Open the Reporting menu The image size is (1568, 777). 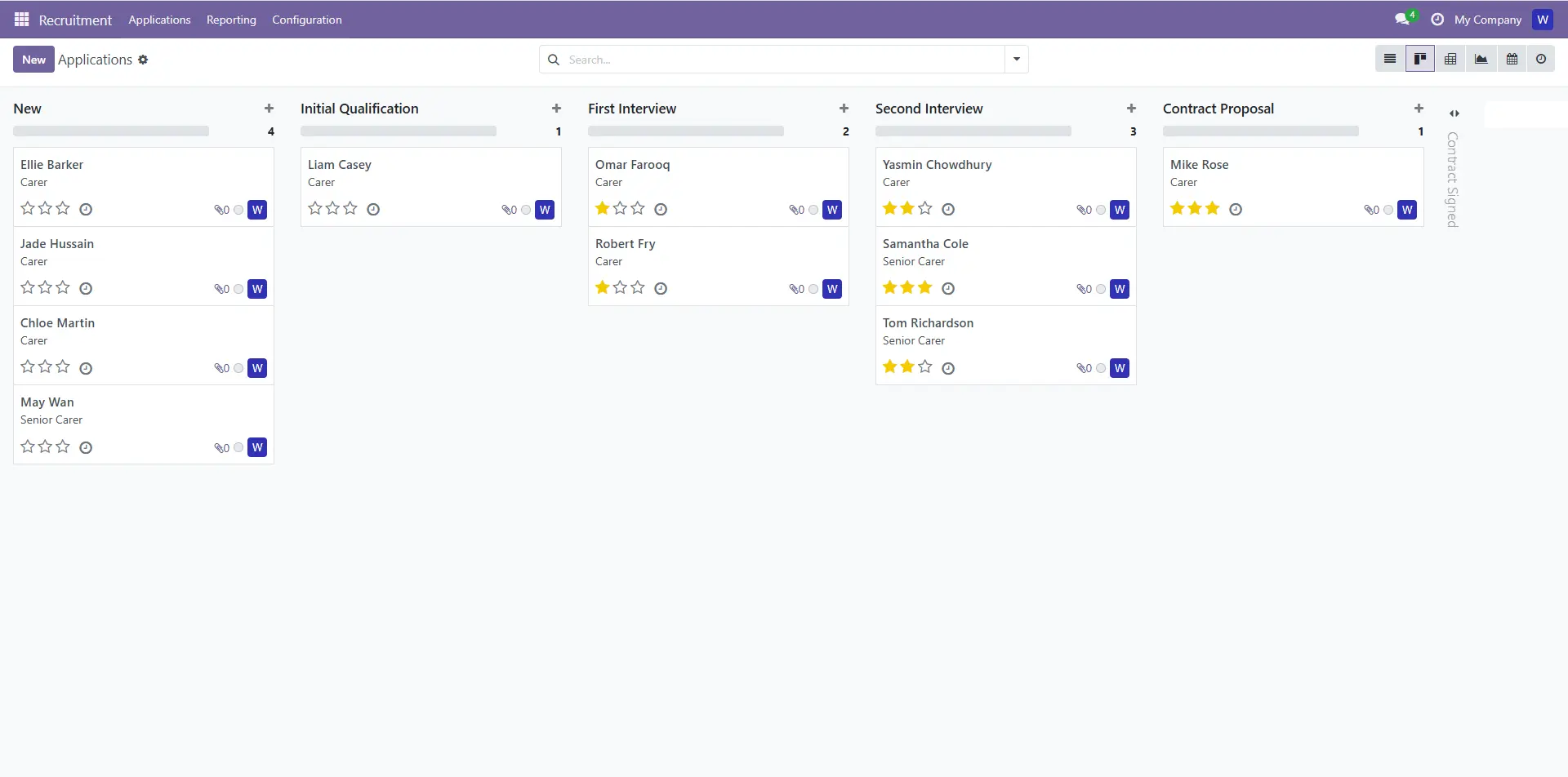(x=231, y=20)
